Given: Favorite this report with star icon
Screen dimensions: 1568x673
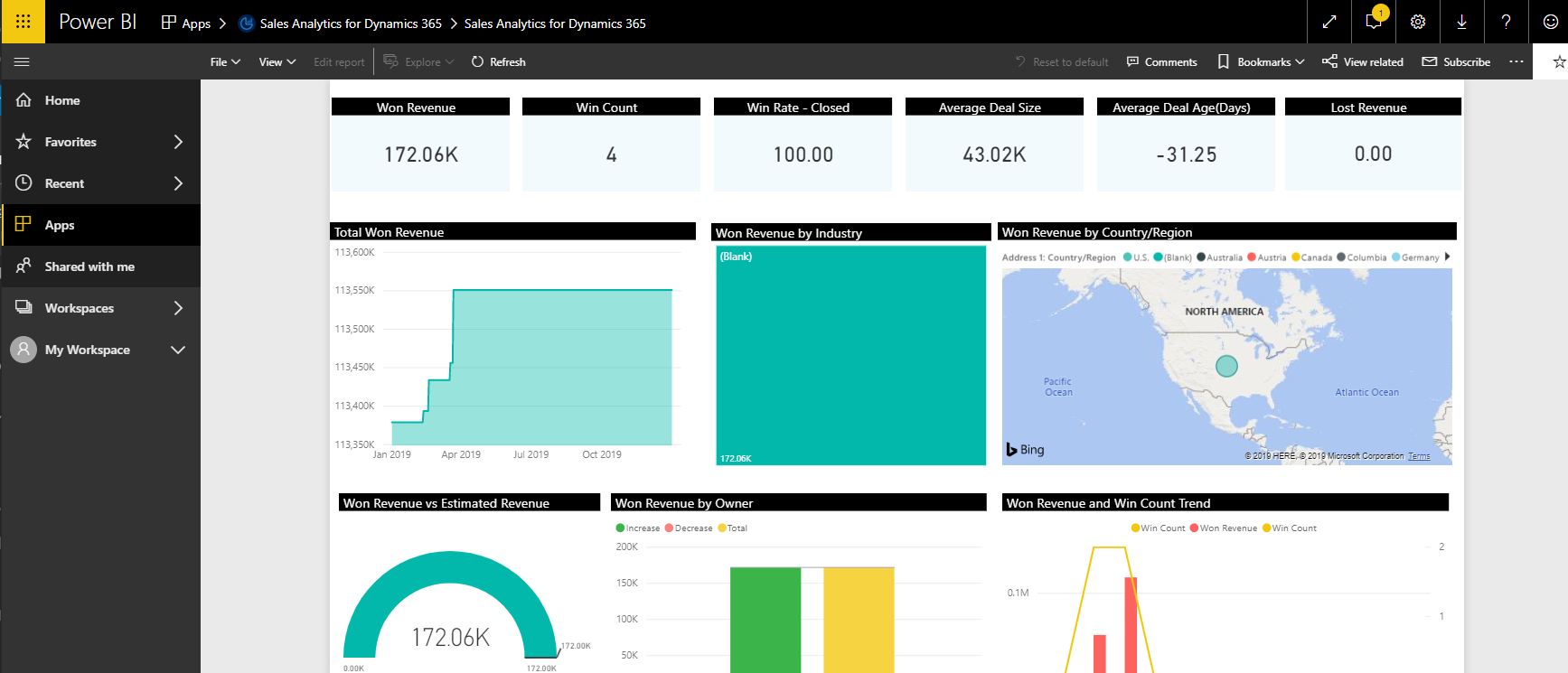Looking at the screenshot, I should click(1559, 61).
